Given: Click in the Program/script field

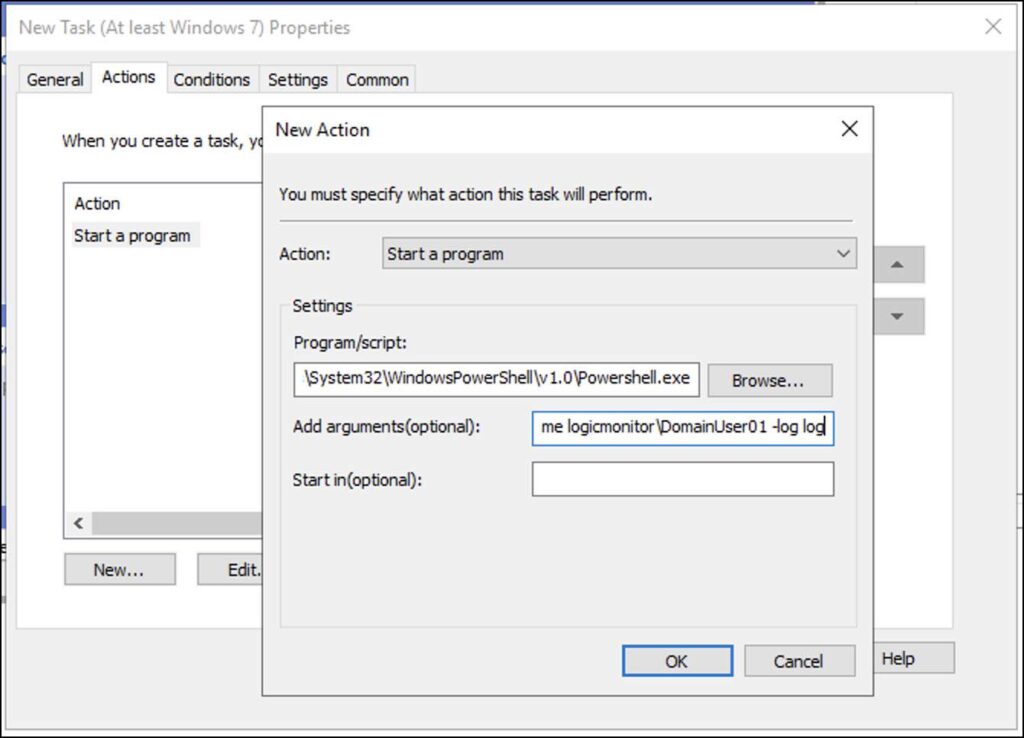Looking at the screenshot, I should 497,380.
